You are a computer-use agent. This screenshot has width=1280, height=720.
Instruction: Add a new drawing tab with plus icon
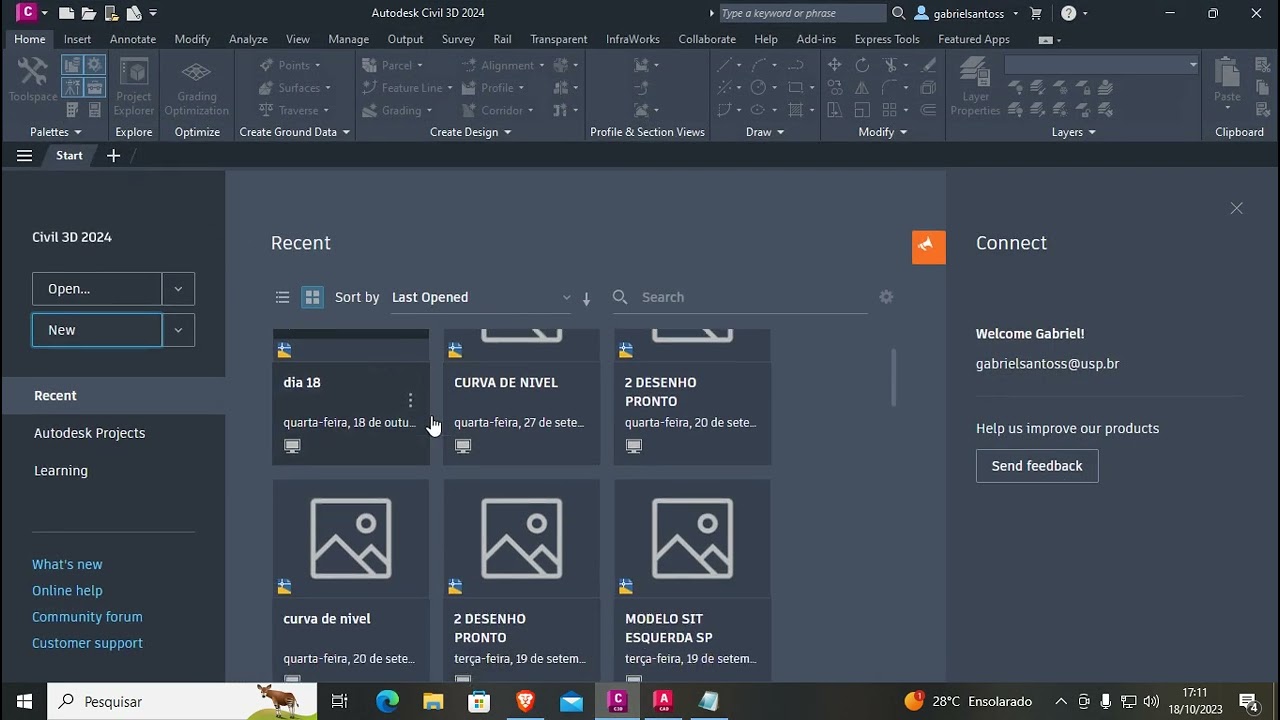113,156
